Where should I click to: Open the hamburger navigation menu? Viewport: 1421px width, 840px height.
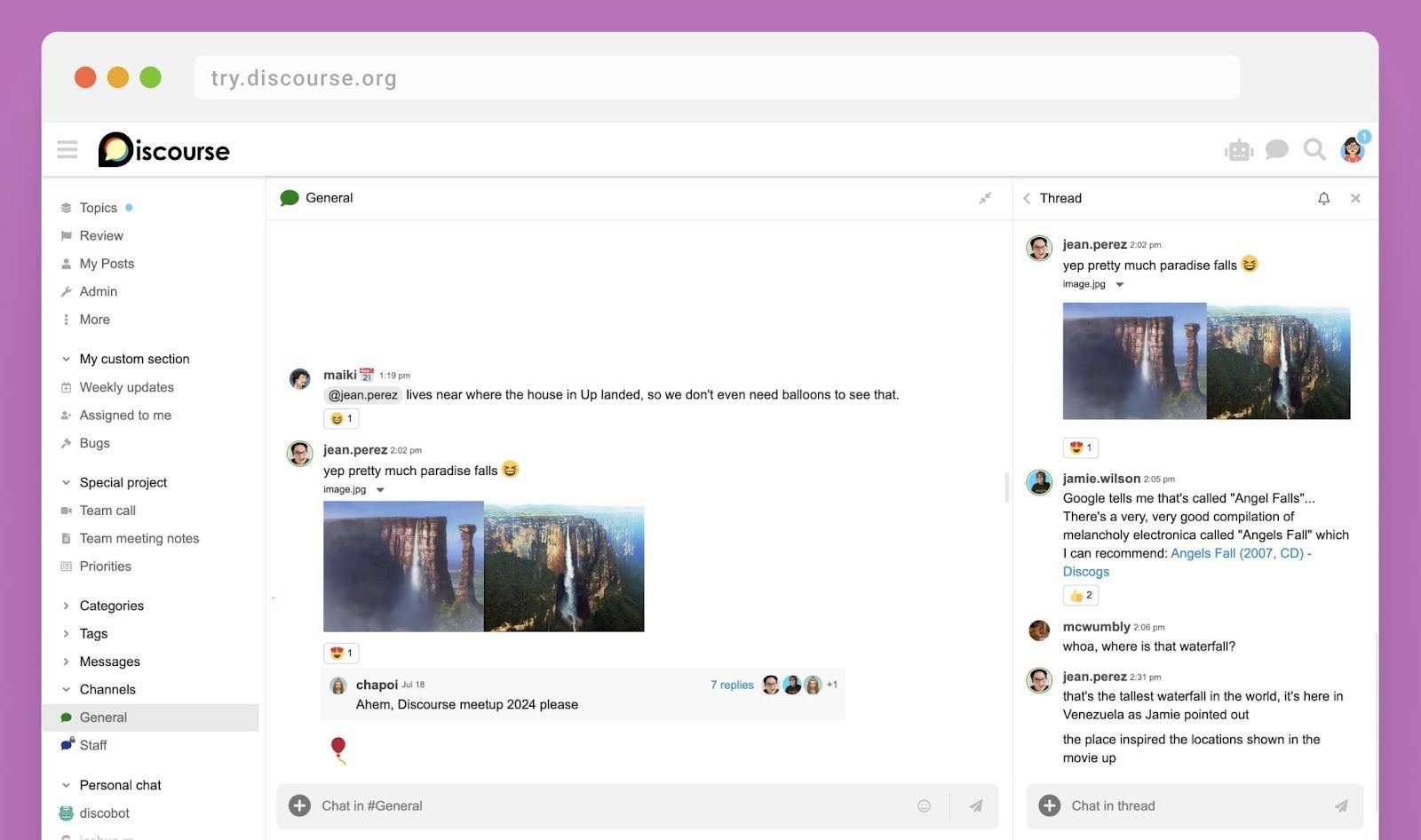[x=67, y=150]
